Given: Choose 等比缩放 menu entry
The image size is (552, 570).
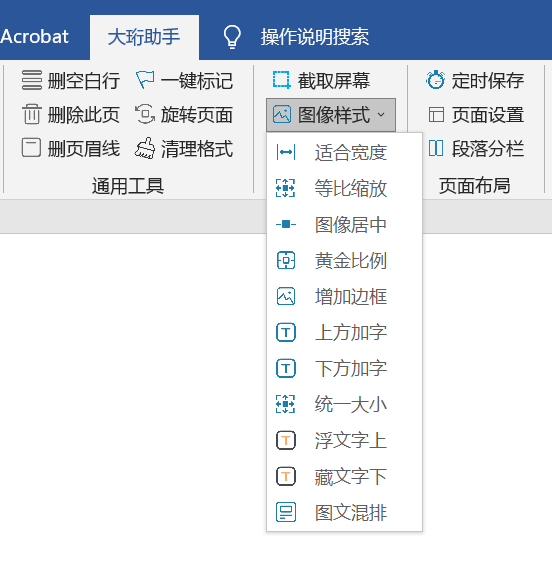Looking at the screenshot, I should click(x=344, y=188).
